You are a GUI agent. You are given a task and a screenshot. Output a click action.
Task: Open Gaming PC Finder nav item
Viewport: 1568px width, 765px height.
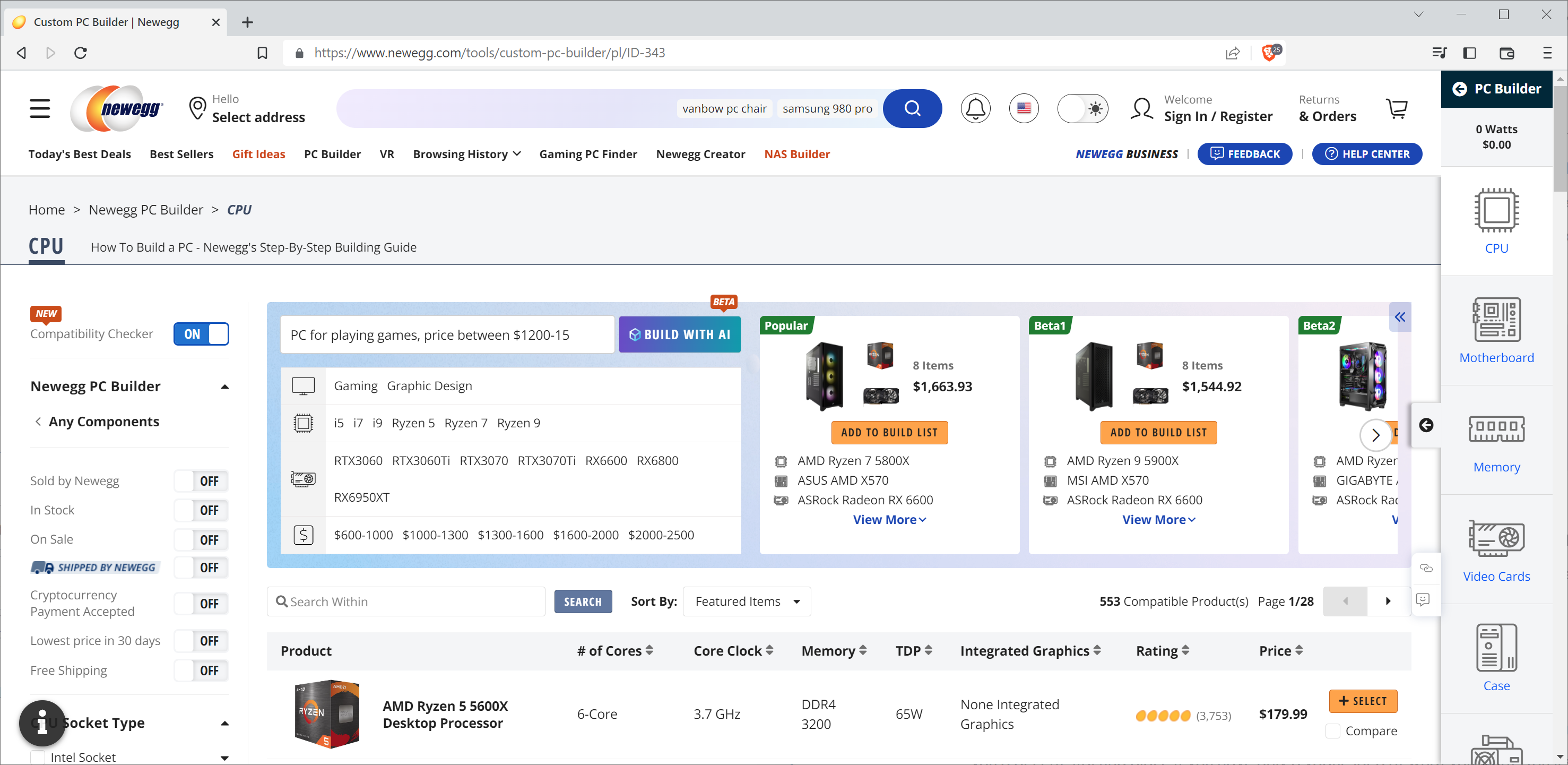(588, 154)
